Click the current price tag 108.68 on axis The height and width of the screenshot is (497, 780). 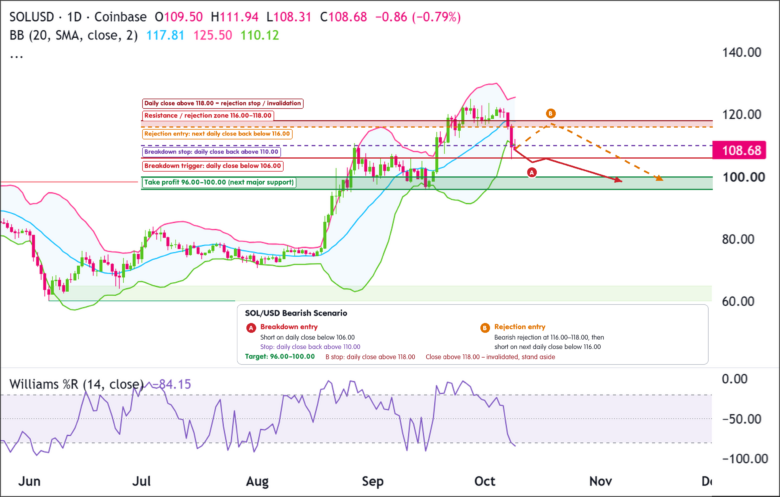click(739, 150)
